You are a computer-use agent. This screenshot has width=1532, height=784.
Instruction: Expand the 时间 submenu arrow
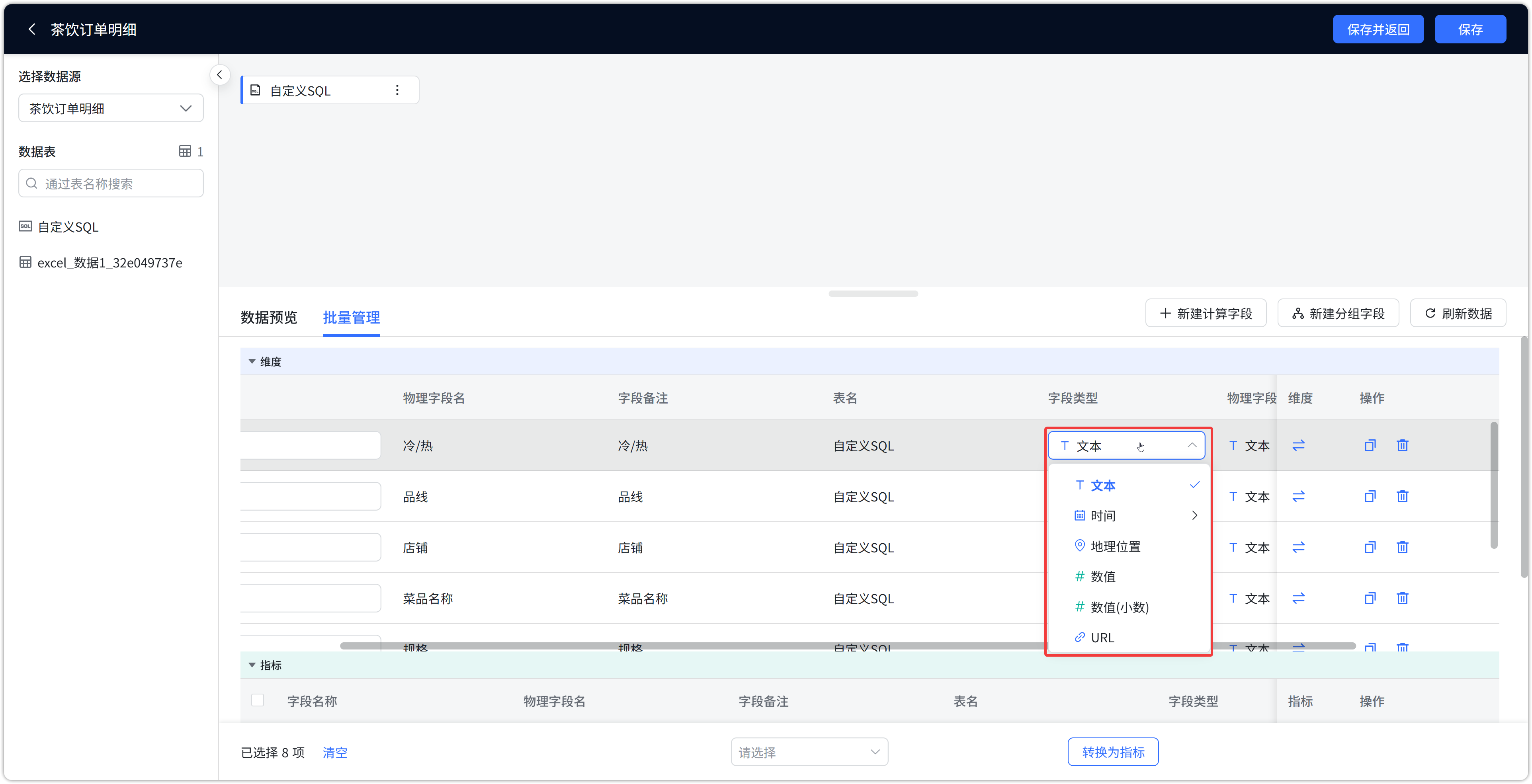coord(1194,515)
